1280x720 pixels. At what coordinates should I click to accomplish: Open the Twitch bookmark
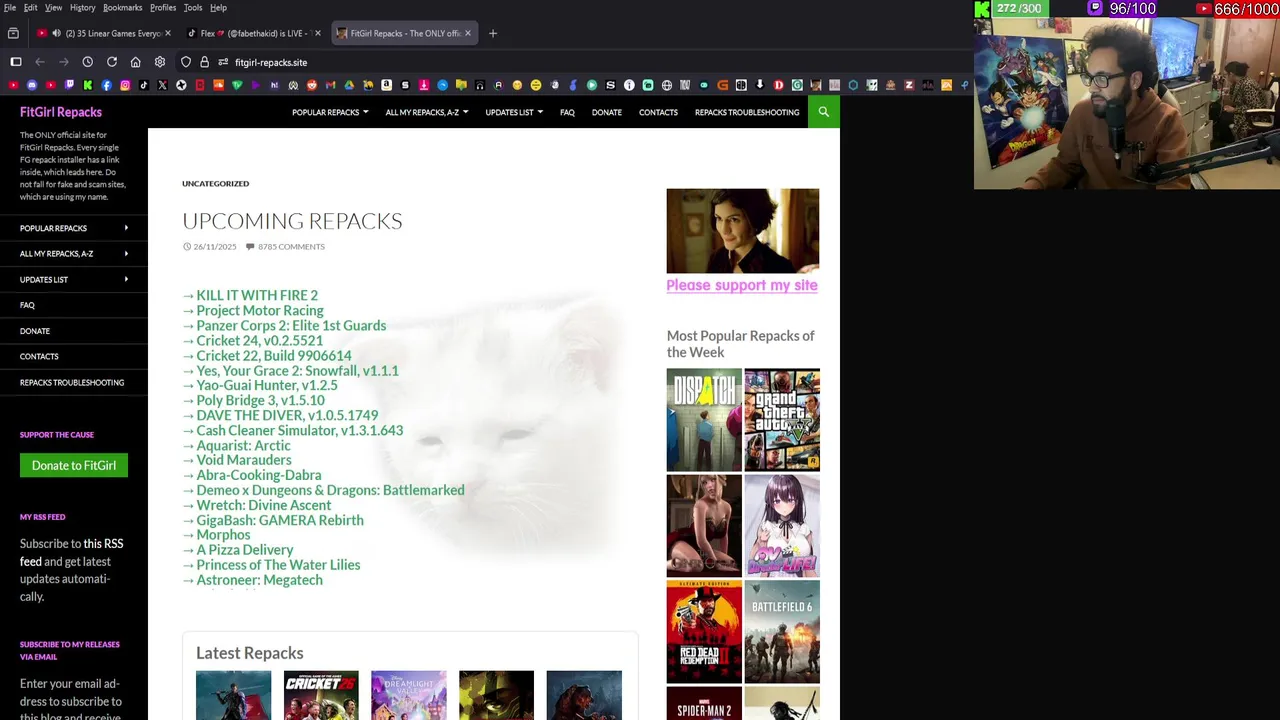69,85
